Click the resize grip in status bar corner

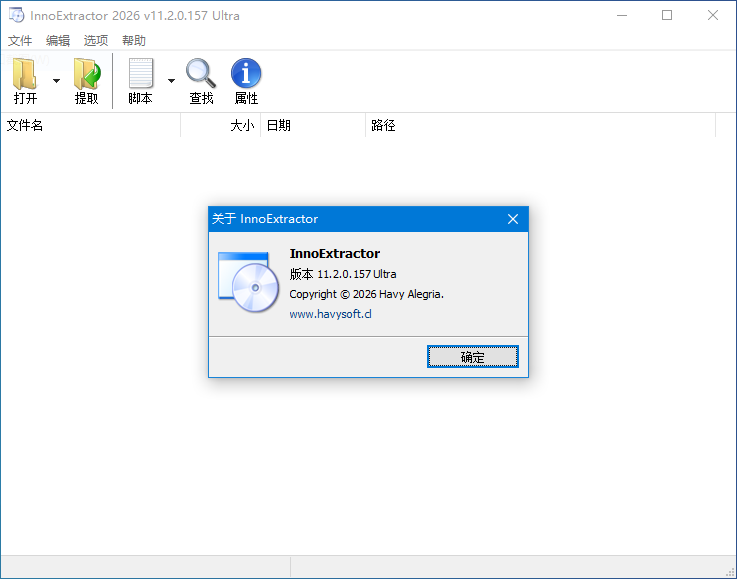tap(730, 571)
